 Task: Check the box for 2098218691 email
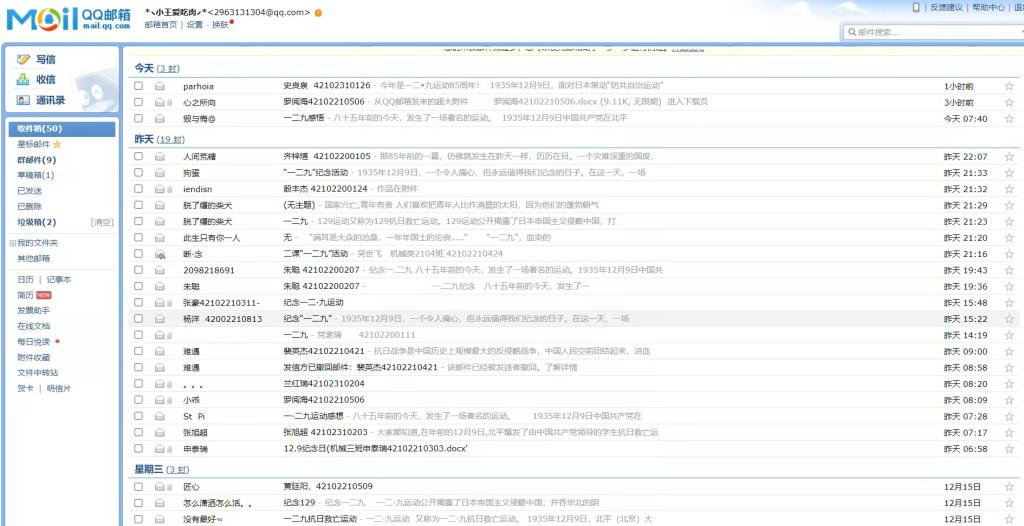tap(138, 270)
